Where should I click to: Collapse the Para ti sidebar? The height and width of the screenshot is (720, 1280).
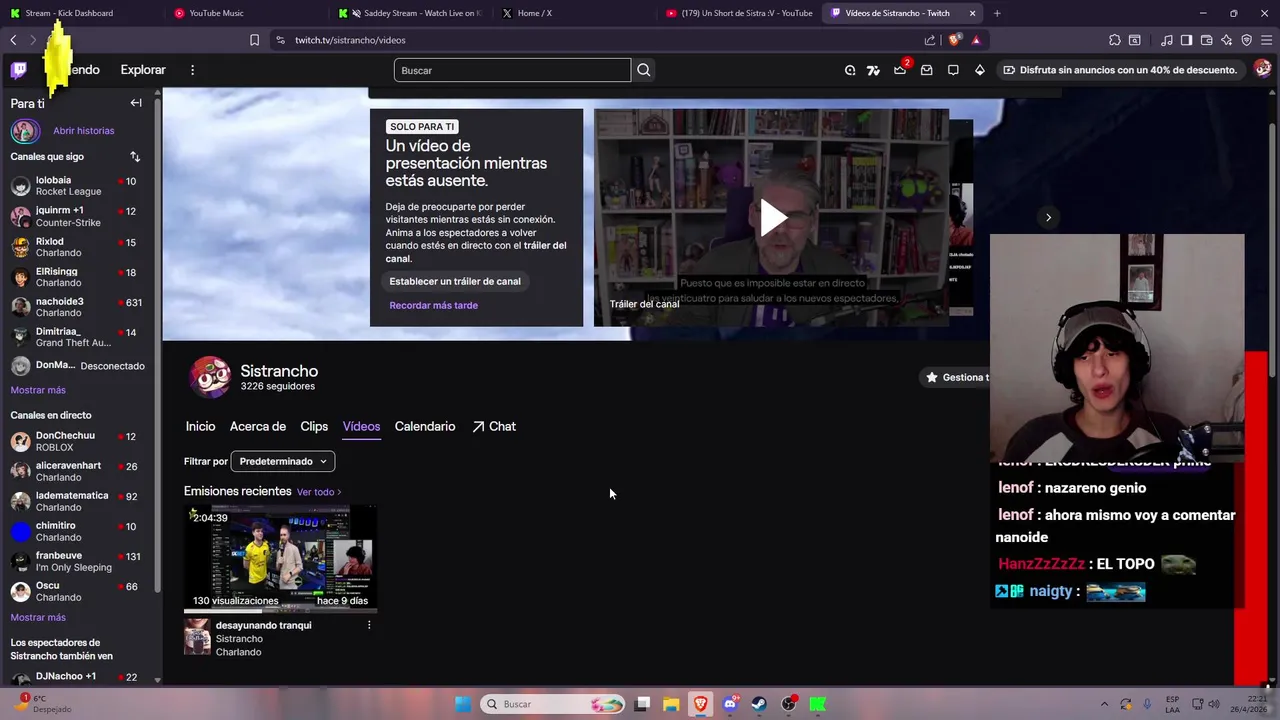point(136,103)
